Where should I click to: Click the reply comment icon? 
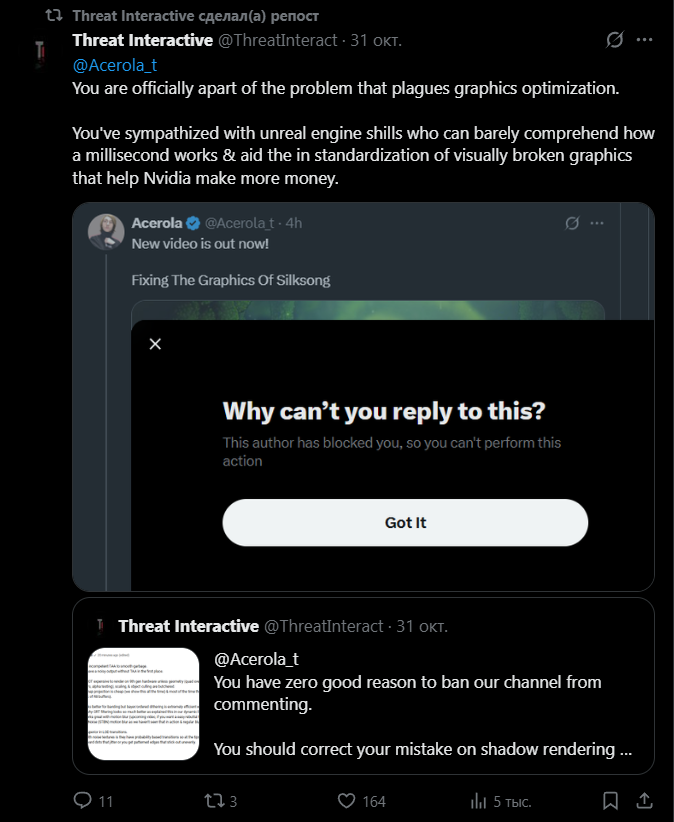coord(82,801)
